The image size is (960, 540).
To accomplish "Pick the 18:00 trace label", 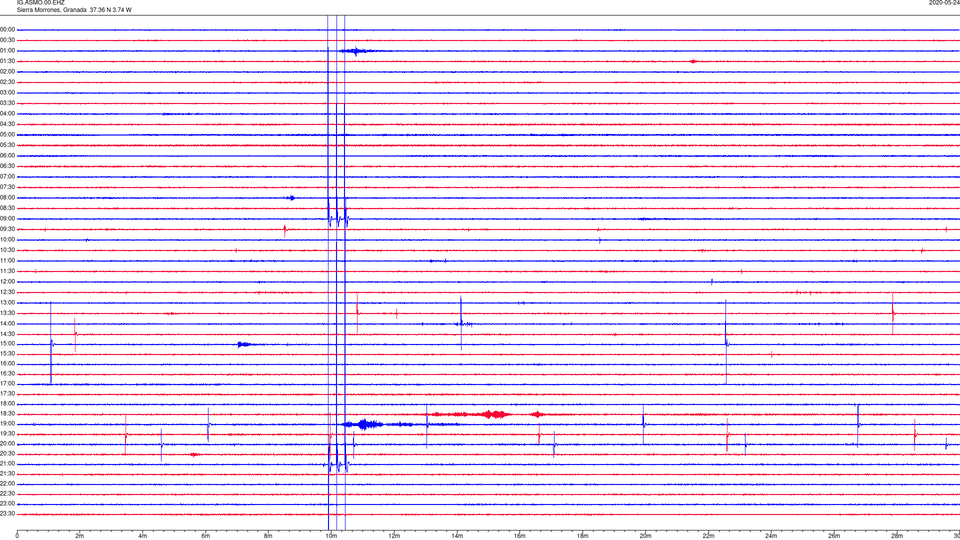I will pyautogui.click(x=7, y=404).
